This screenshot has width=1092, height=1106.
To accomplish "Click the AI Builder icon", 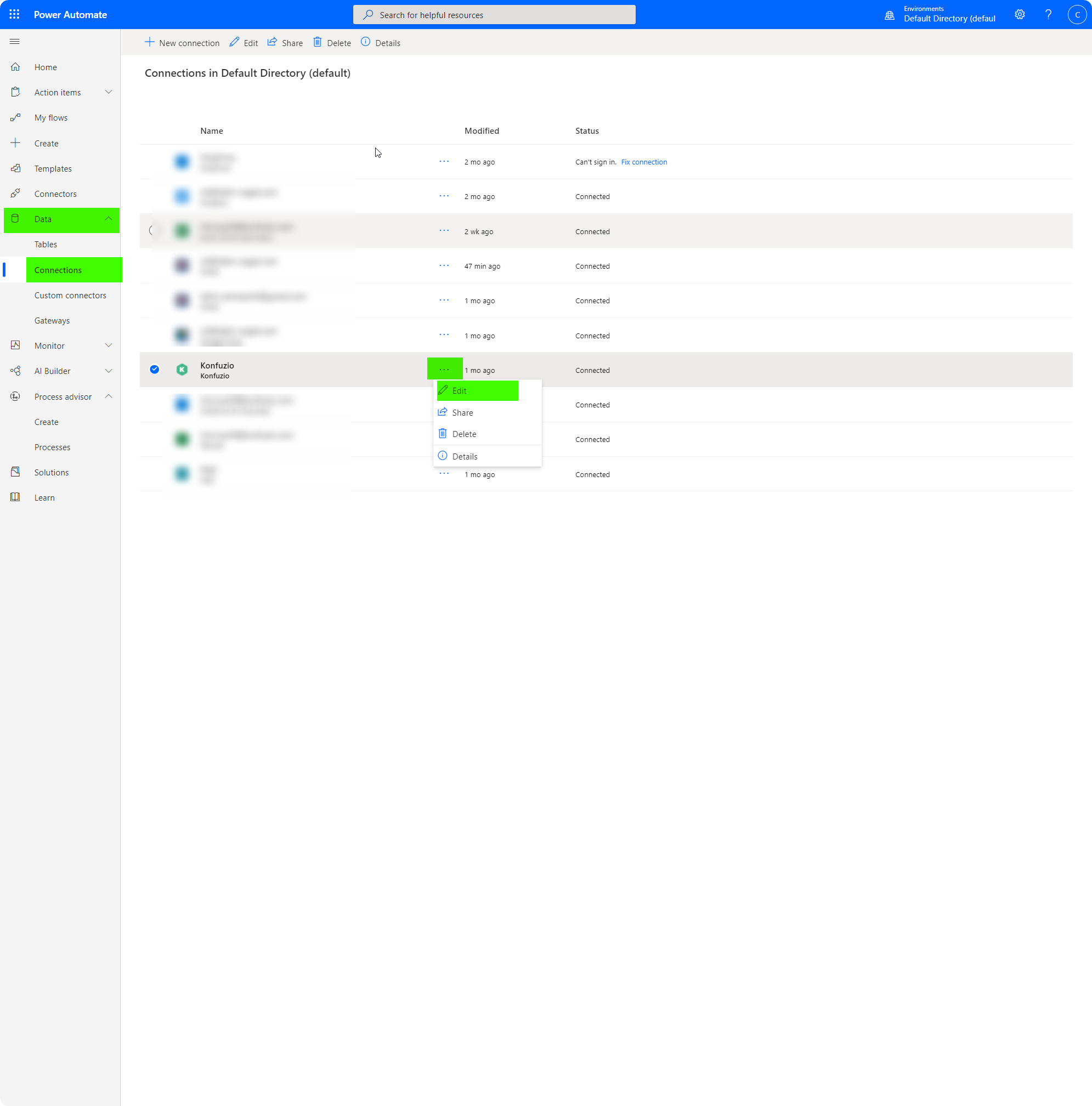I will point(15,371).
